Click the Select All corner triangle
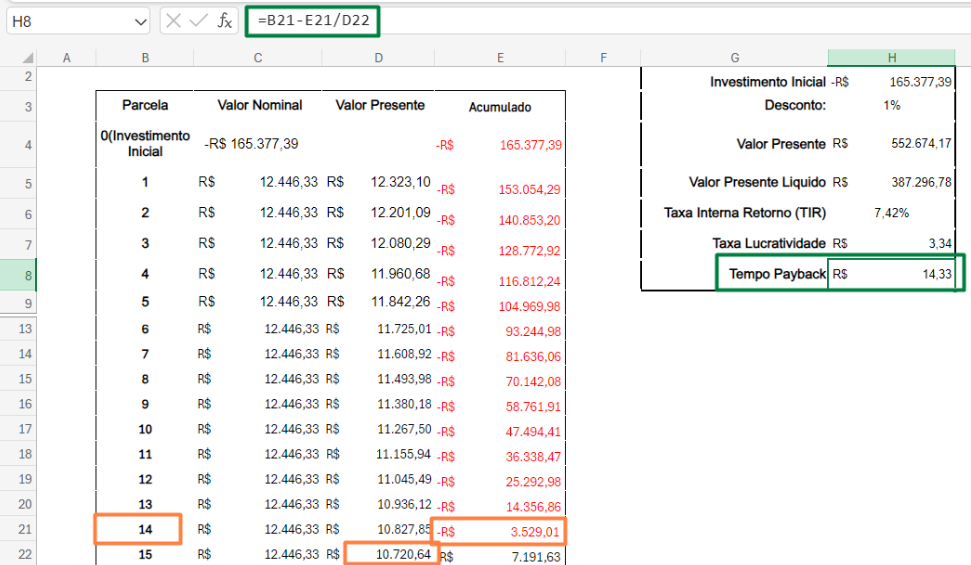The image size is (971, 565). coord(27,58)
